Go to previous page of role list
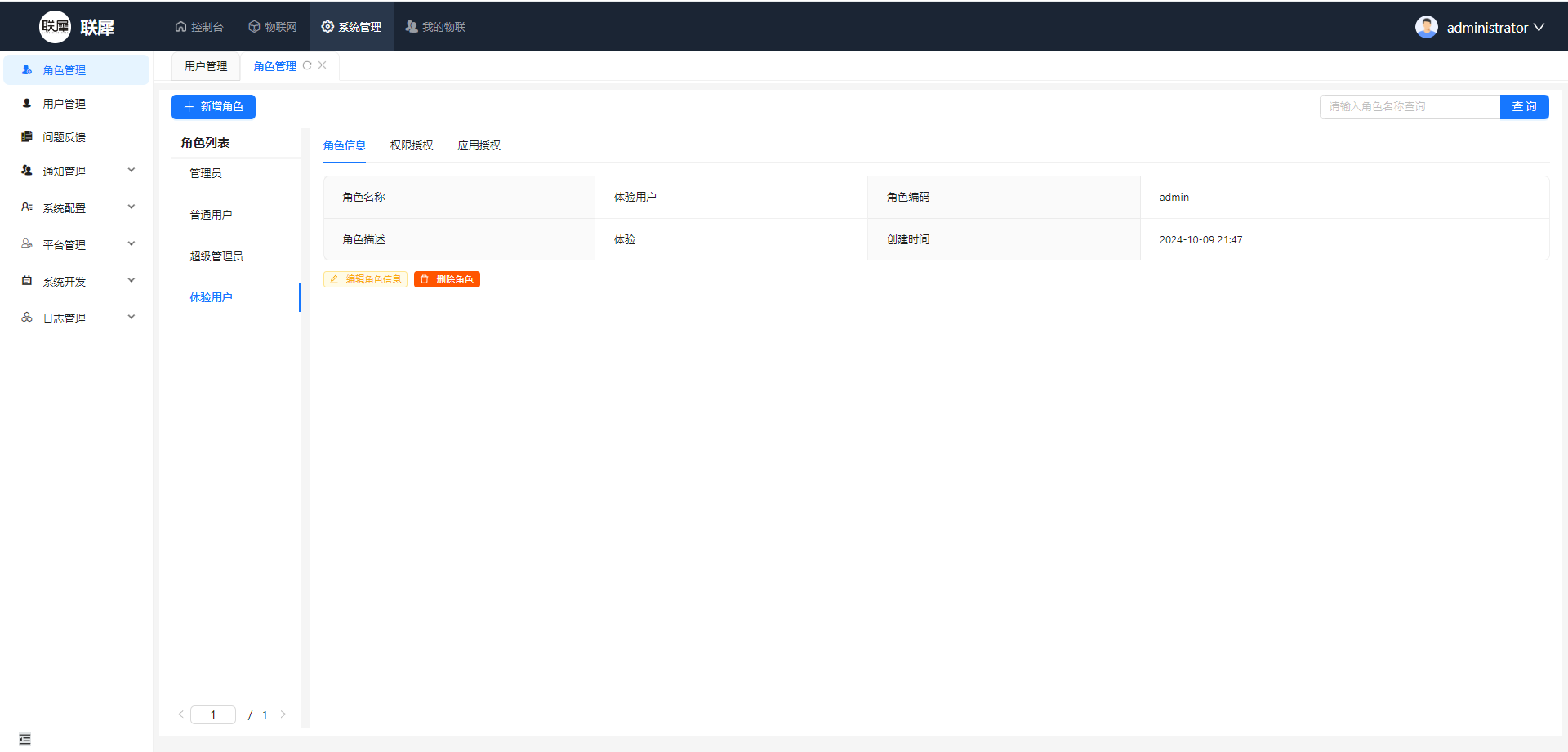This screenshot has width=1568, height=752. pyautogui.click(x=180, y=714)
